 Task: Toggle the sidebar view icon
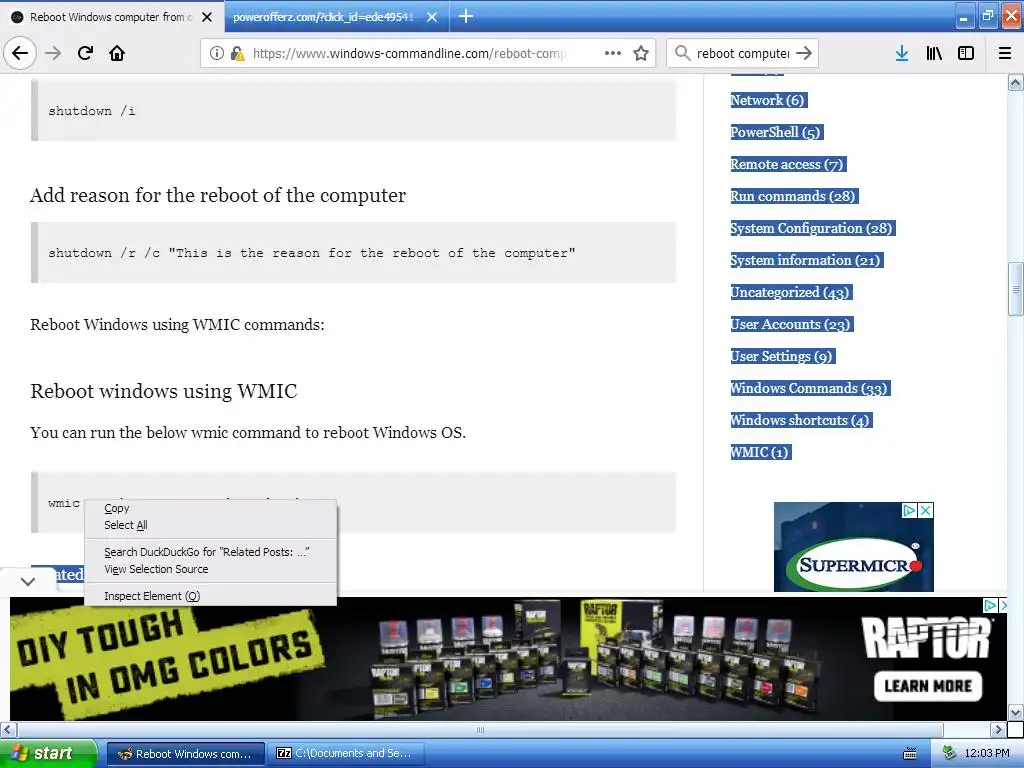(966, 53)
